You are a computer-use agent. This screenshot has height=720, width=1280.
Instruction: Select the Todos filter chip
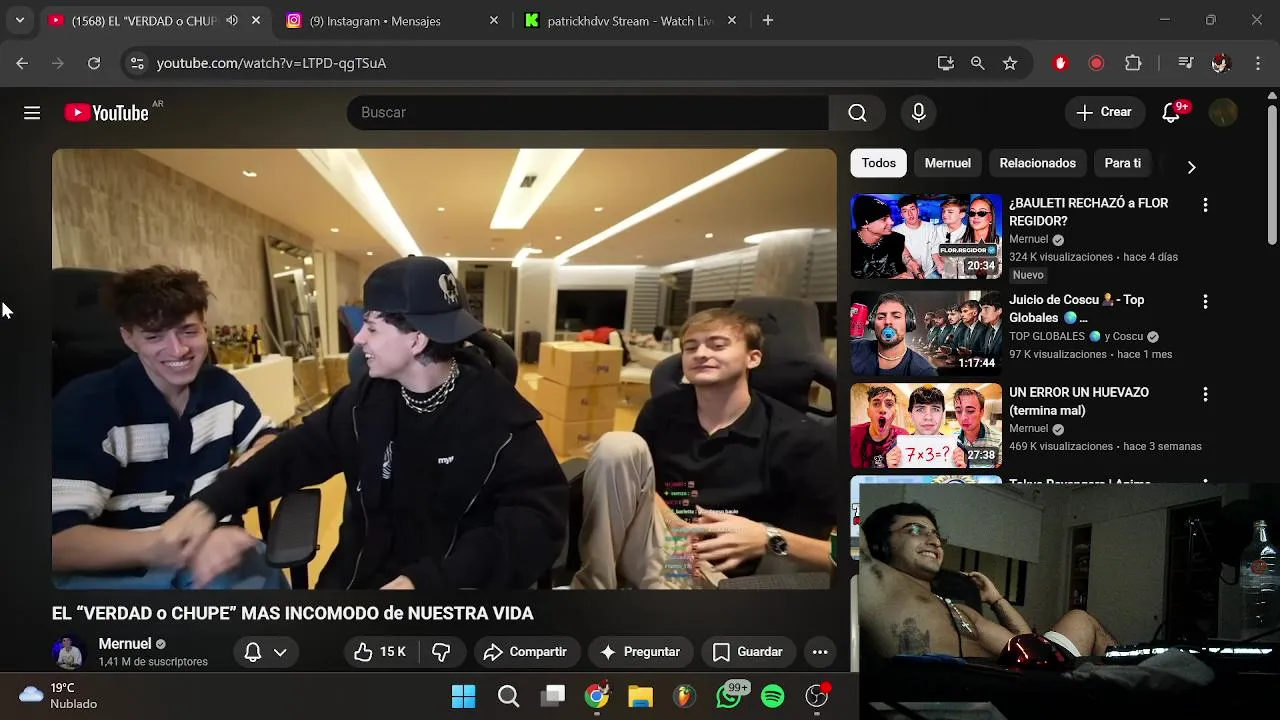[879, 163]
